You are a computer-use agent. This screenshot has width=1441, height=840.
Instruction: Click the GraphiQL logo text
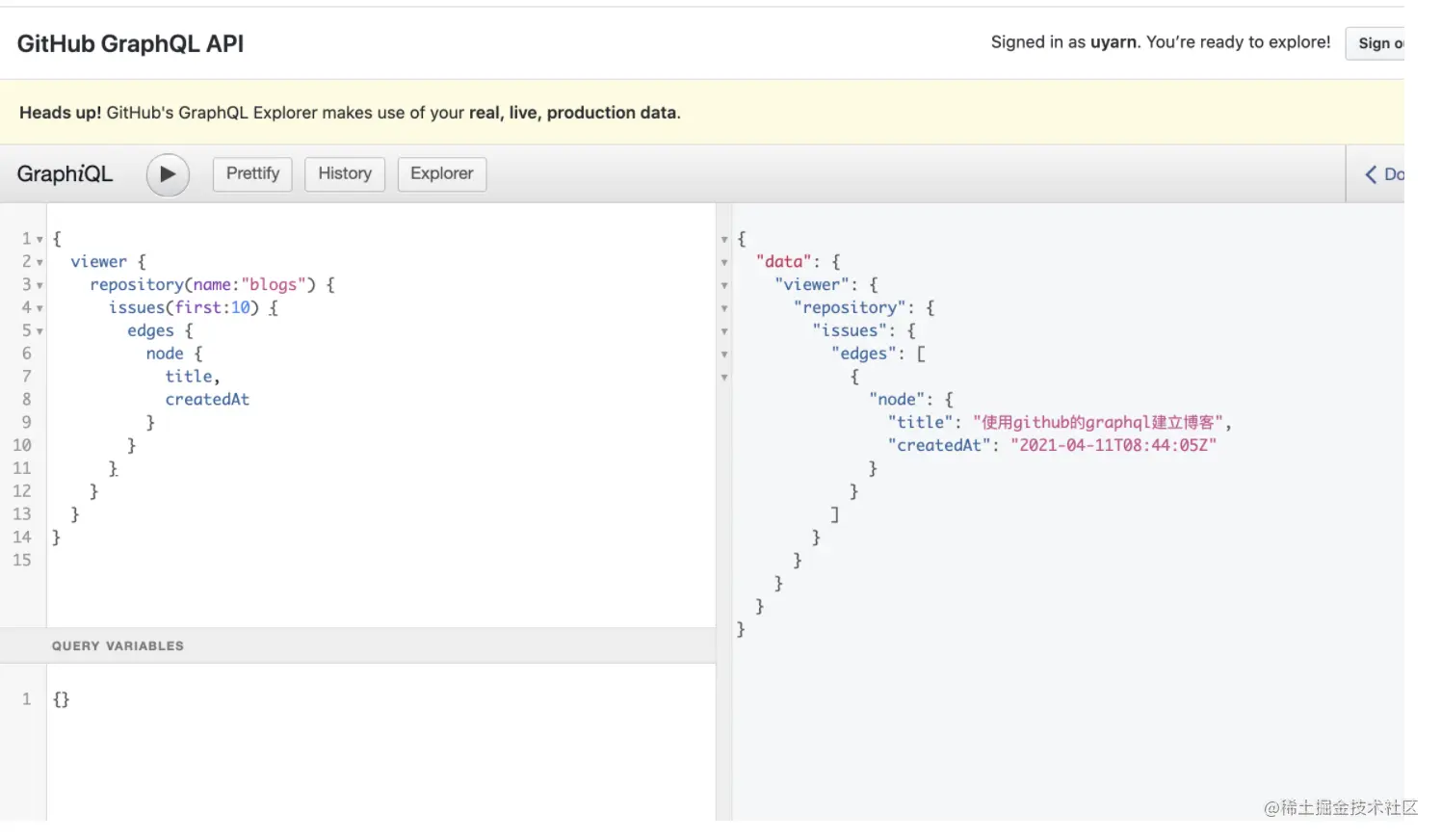[x=65, y=174]
